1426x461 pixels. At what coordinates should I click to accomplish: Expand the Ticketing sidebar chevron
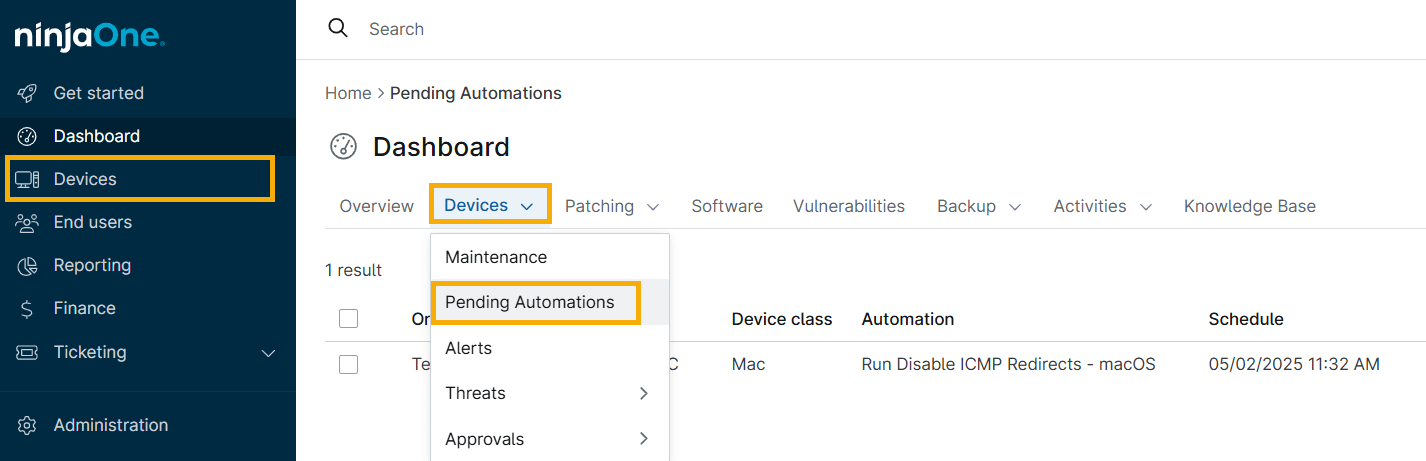268,352
